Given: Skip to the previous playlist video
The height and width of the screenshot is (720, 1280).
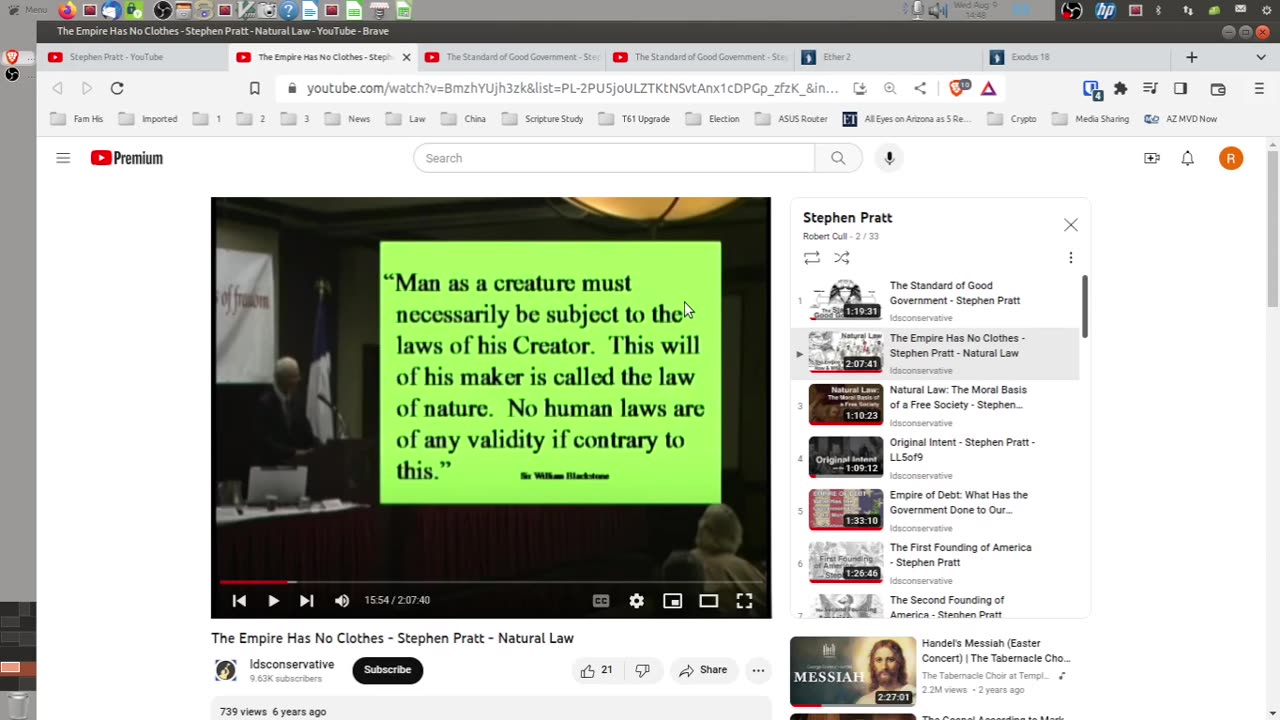Looking at the screenshot, I should pyautogui.click(x=239, y=601).
